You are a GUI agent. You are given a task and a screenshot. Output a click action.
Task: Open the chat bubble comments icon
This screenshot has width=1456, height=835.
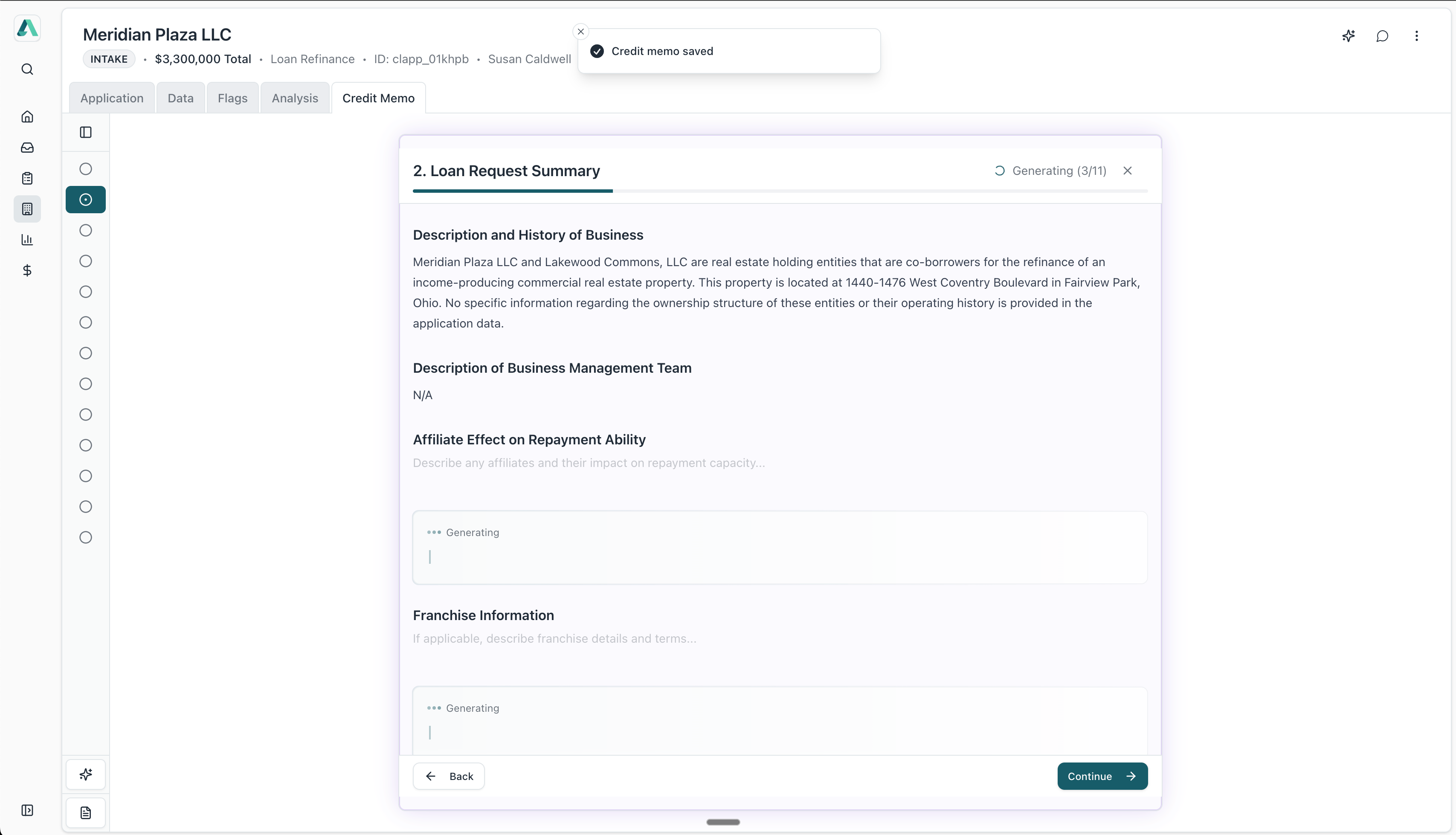tap(1382, 36)
